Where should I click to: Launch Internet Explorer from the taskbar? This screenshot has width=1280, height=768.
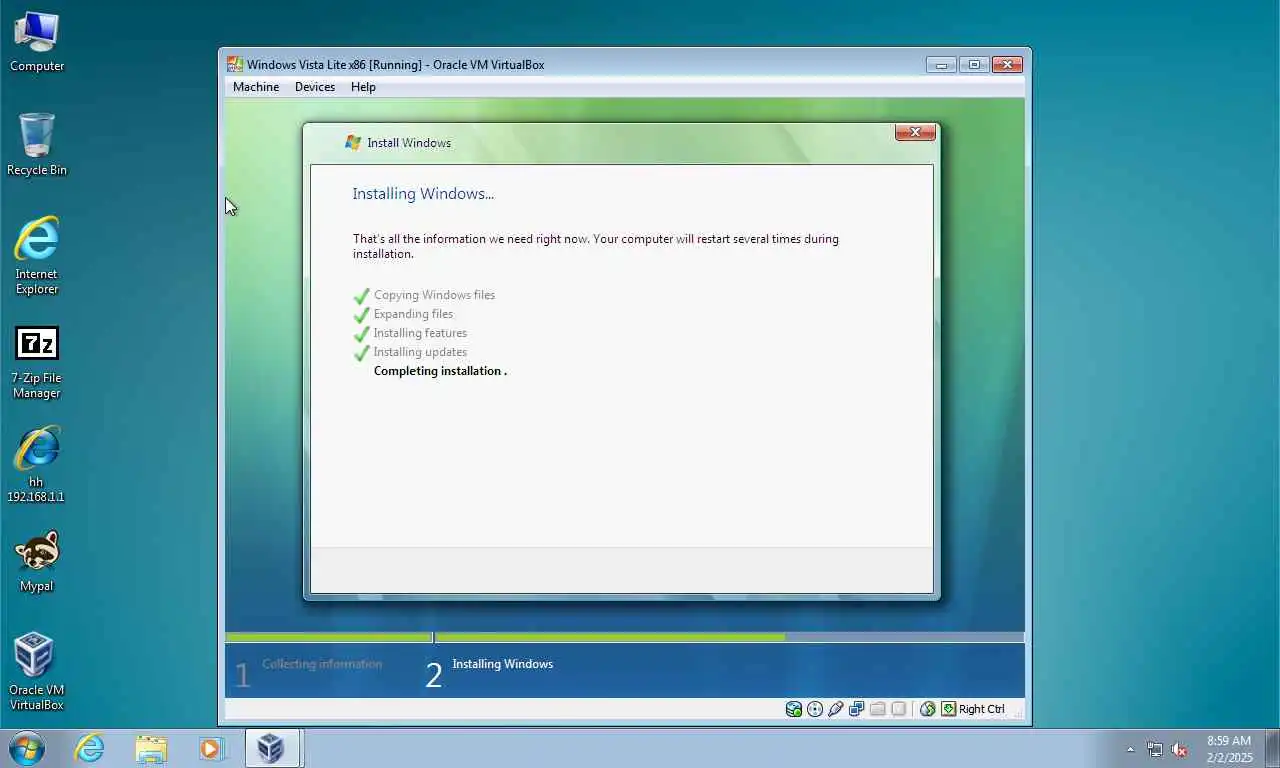tap(90, 748)
